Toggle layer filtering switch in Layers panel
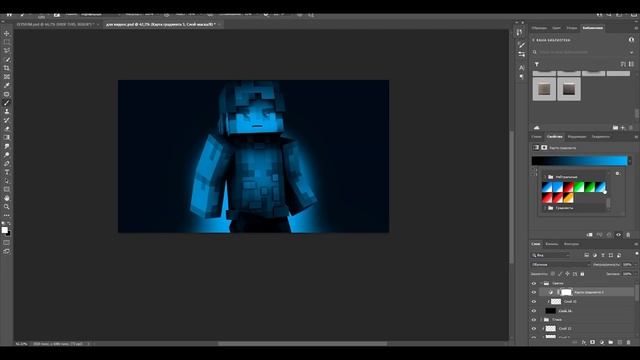This screenshot has width=640, height=360. [636, 253]
